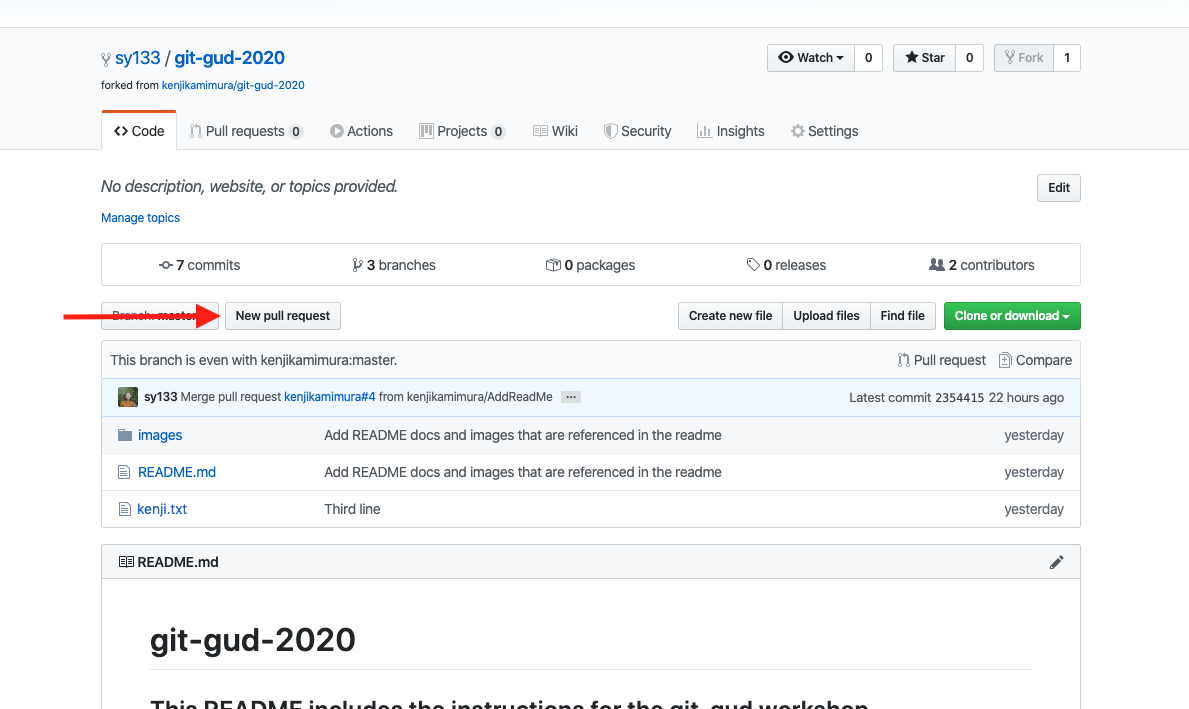Open the Third line commit message

(x=353, y=509)
